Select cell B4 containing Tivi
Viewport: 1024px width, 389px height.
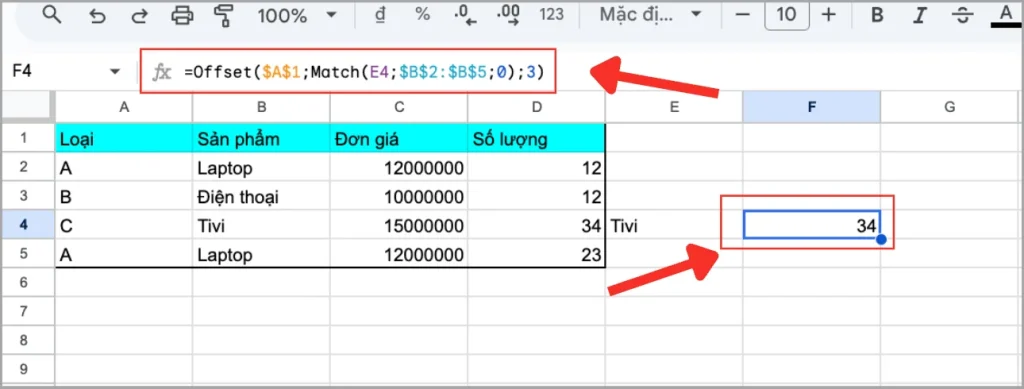(261, 226)
